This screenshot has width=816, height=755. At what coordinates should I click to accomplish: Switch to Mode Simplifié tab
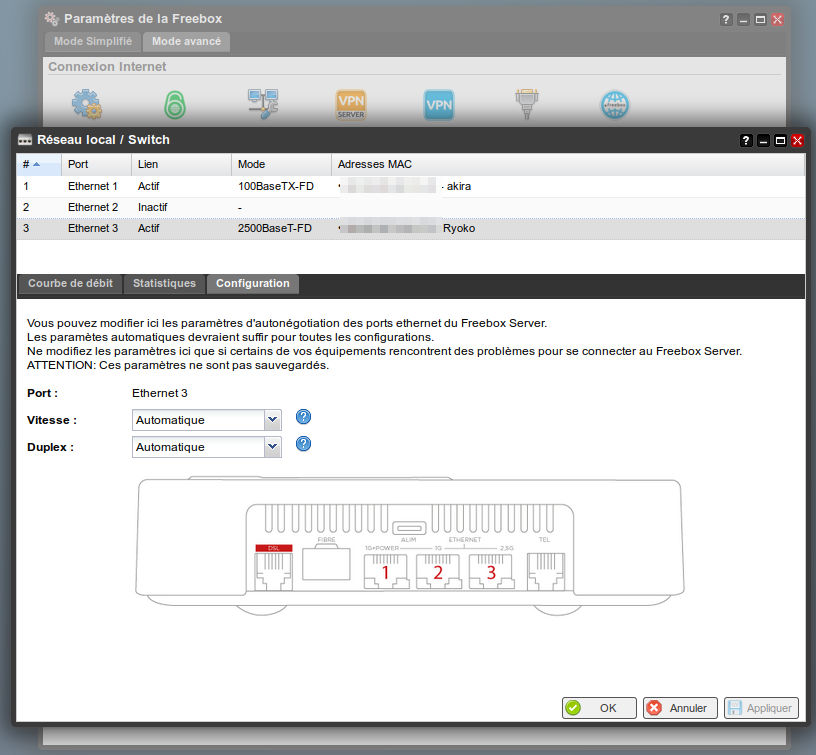click(x=93, y=42)
